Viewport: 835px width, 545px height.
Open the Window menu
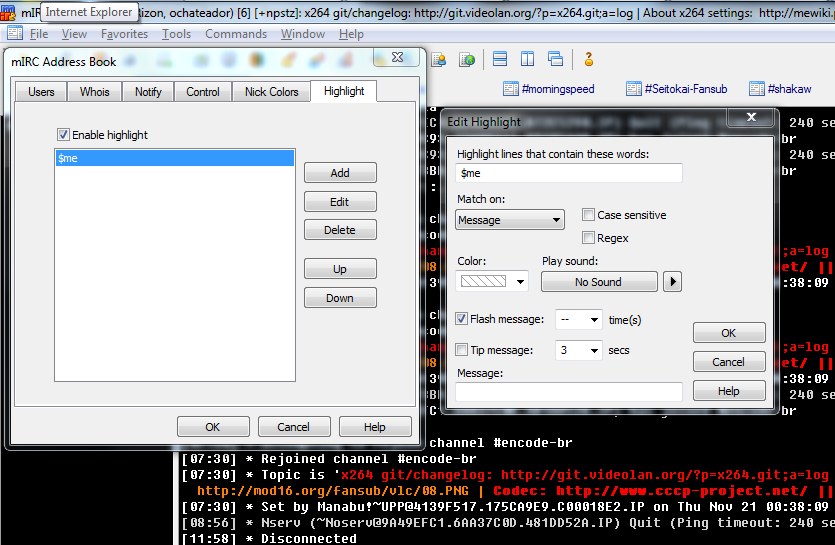coord(303,34)
